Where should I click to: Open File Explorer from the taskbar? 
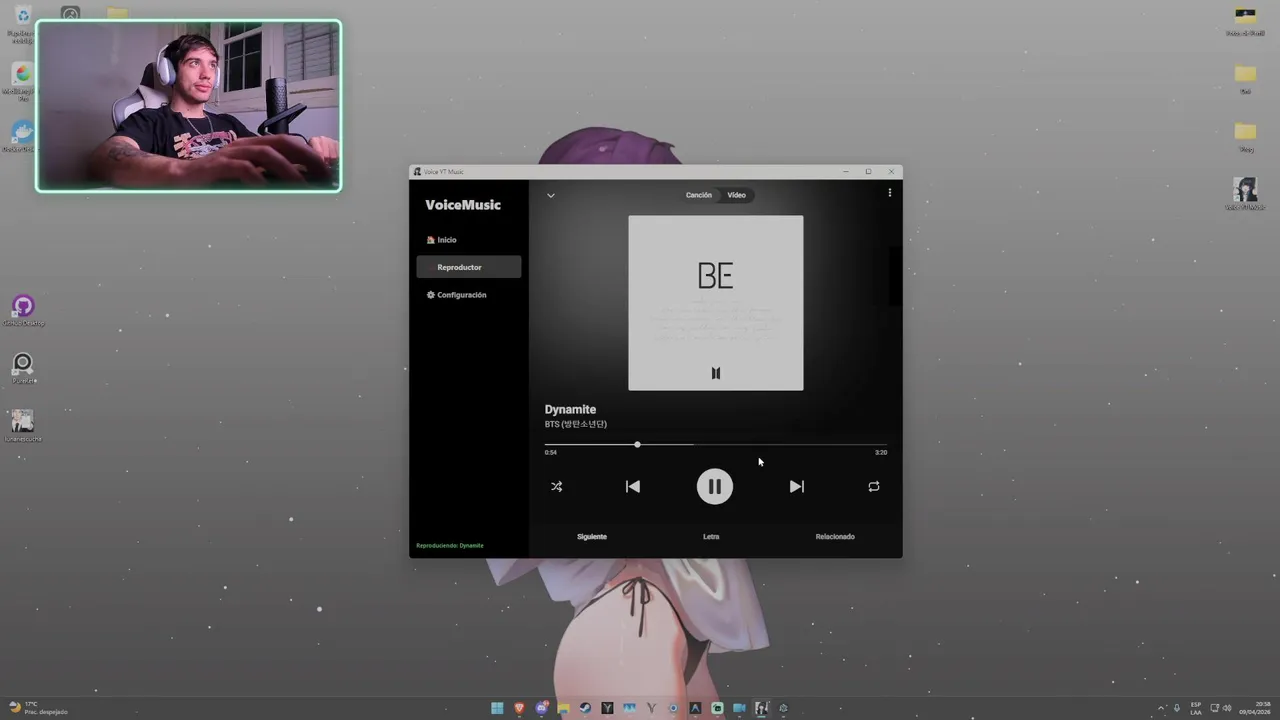pos(563,708)
